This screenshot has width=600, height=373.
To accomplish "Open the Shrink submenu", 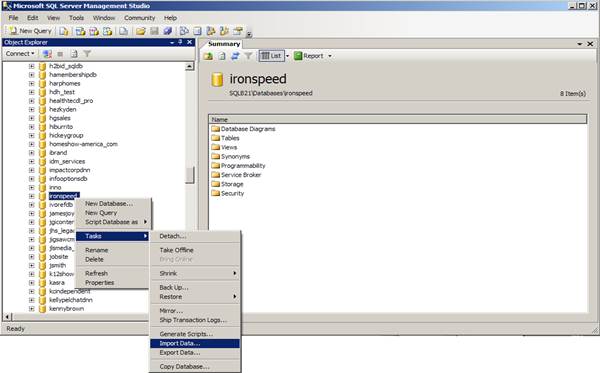I will (195, 274).
